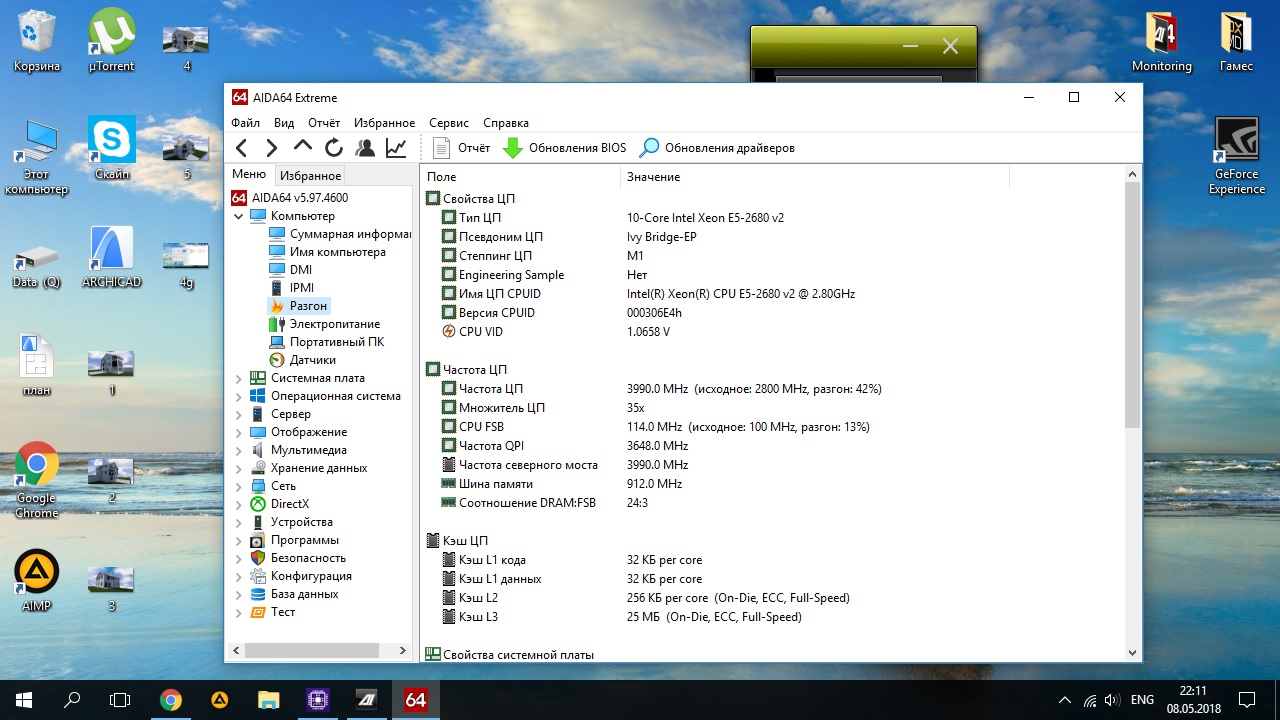Click the Обновления BIOS toolbar button
Image resolution: width=1280 pixels, height=720 pixels.
[565, 148]
